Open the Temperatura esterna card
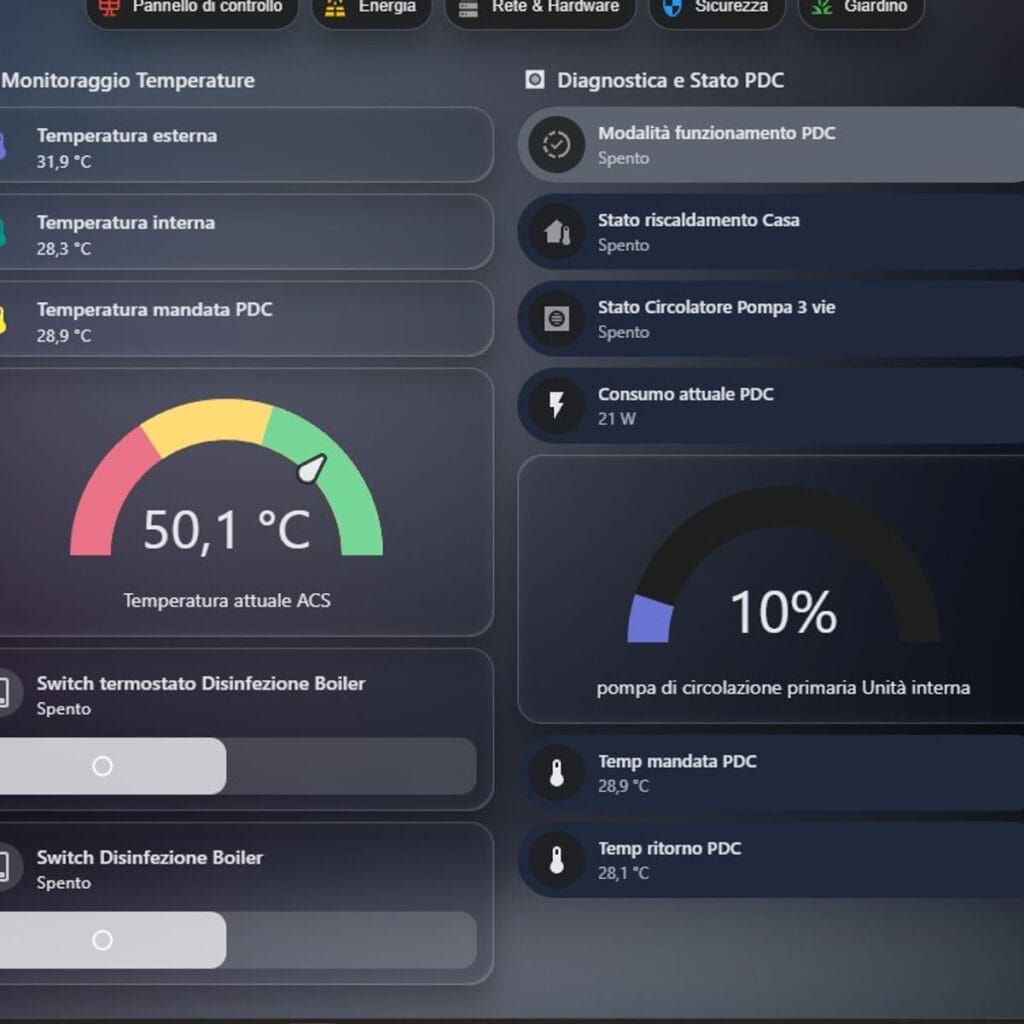 click(246, 145)
